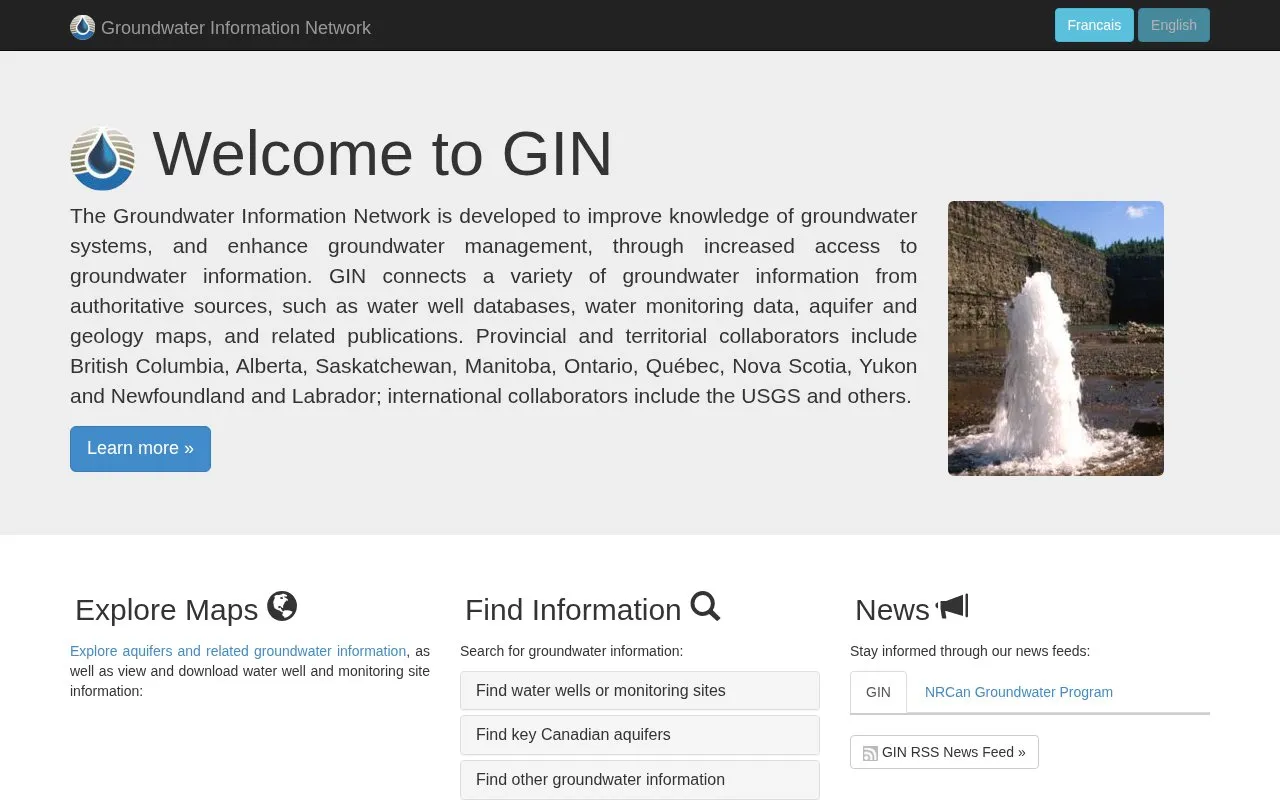Click the megaphone icon beside News
The height and width of the screenshot is (800, 1280).
952,606
